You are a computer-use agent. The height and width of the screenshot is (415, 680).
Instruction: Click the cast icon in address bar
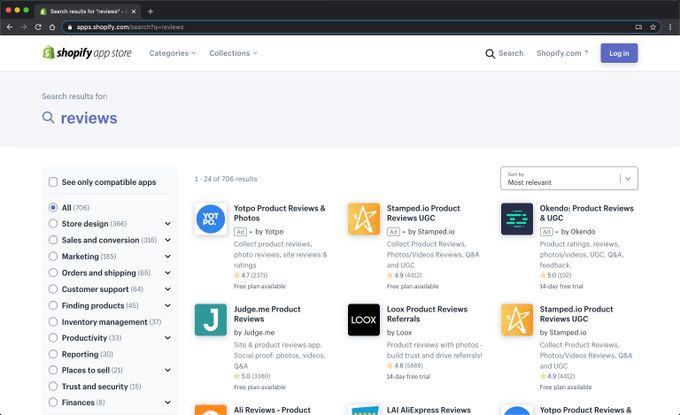pyautogui.click(x=638, y=27)
